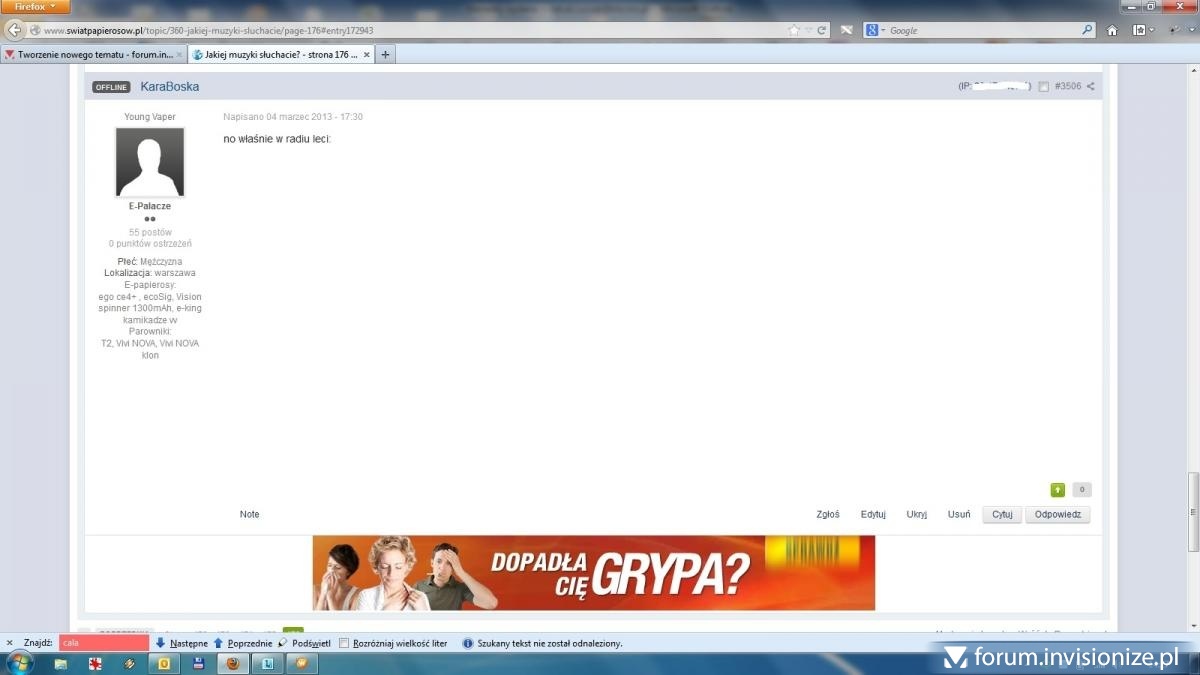Click the Google search magnifier icon
The height and width of the screenshot is (675, 1200).
(1088, 30)
